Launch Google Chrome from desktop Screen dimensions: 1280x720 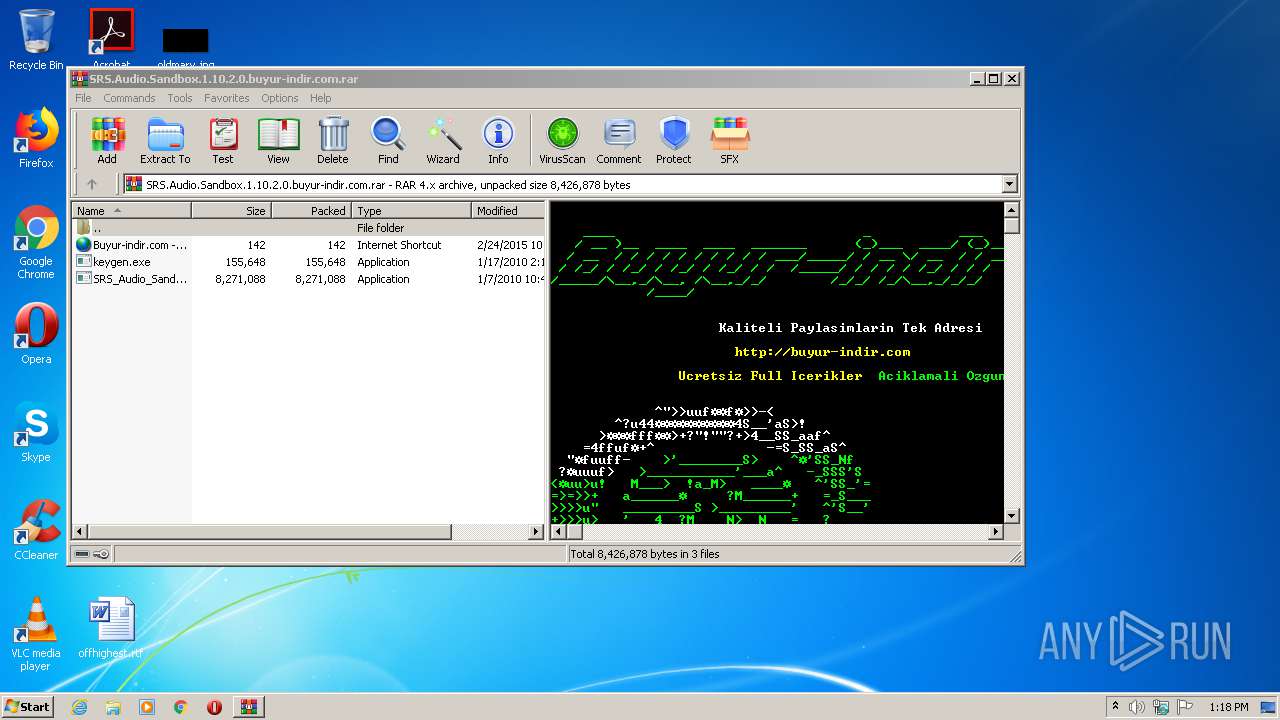36,243
